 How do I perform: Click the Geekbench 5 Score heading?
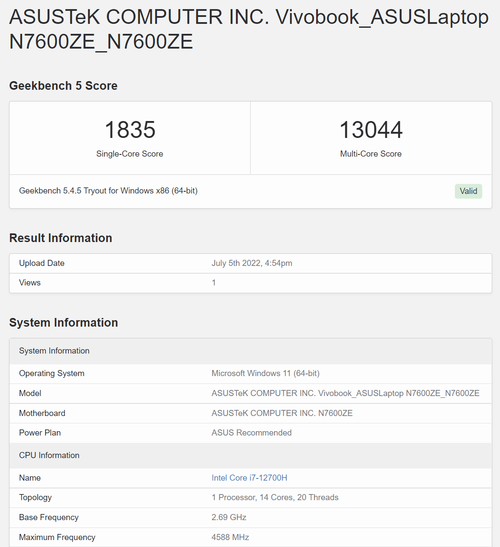pyautogui.click(x=63, y=86)
